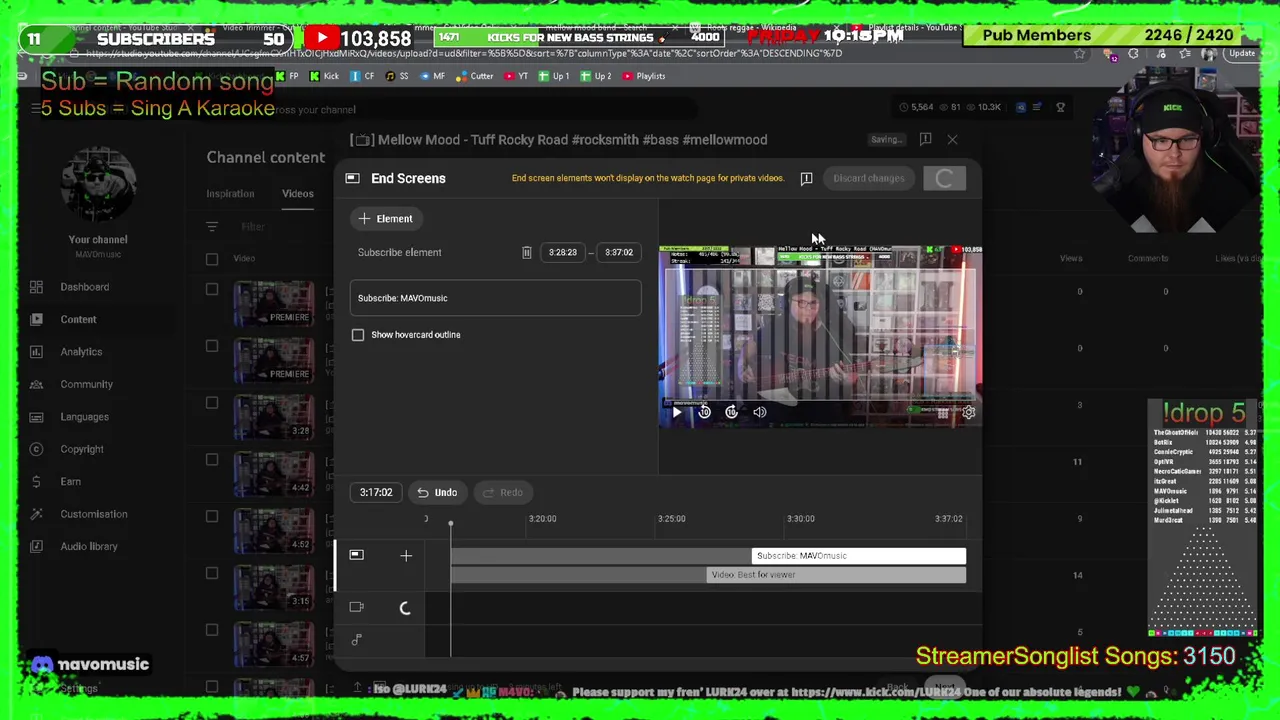Click the Analytics chart icon in sidebar

[x=36, y=352]
